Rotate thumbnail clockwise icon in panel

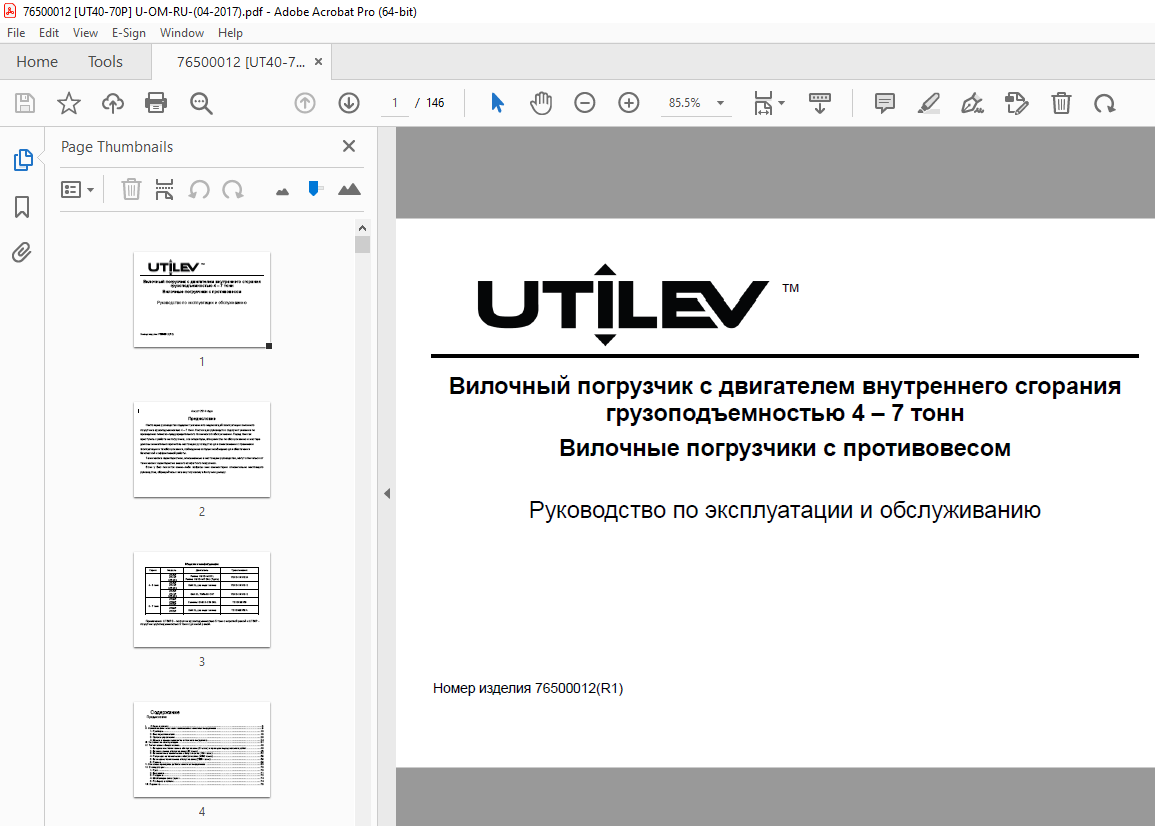click(x=233, y=190)
